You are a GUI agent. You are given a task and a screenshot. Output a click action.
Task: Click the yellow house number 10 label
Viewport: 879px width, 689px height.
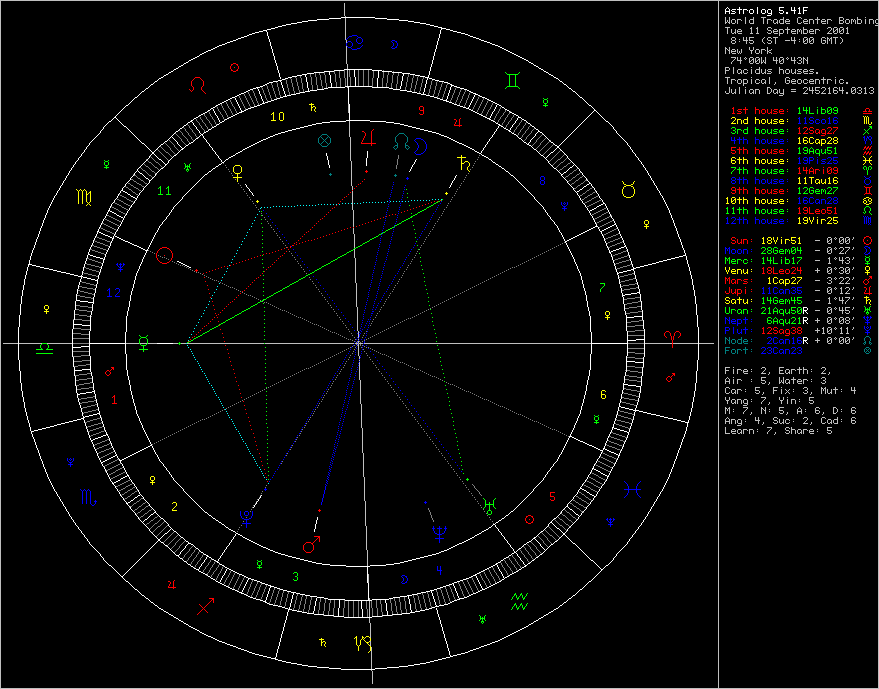(x=279, y=116)
